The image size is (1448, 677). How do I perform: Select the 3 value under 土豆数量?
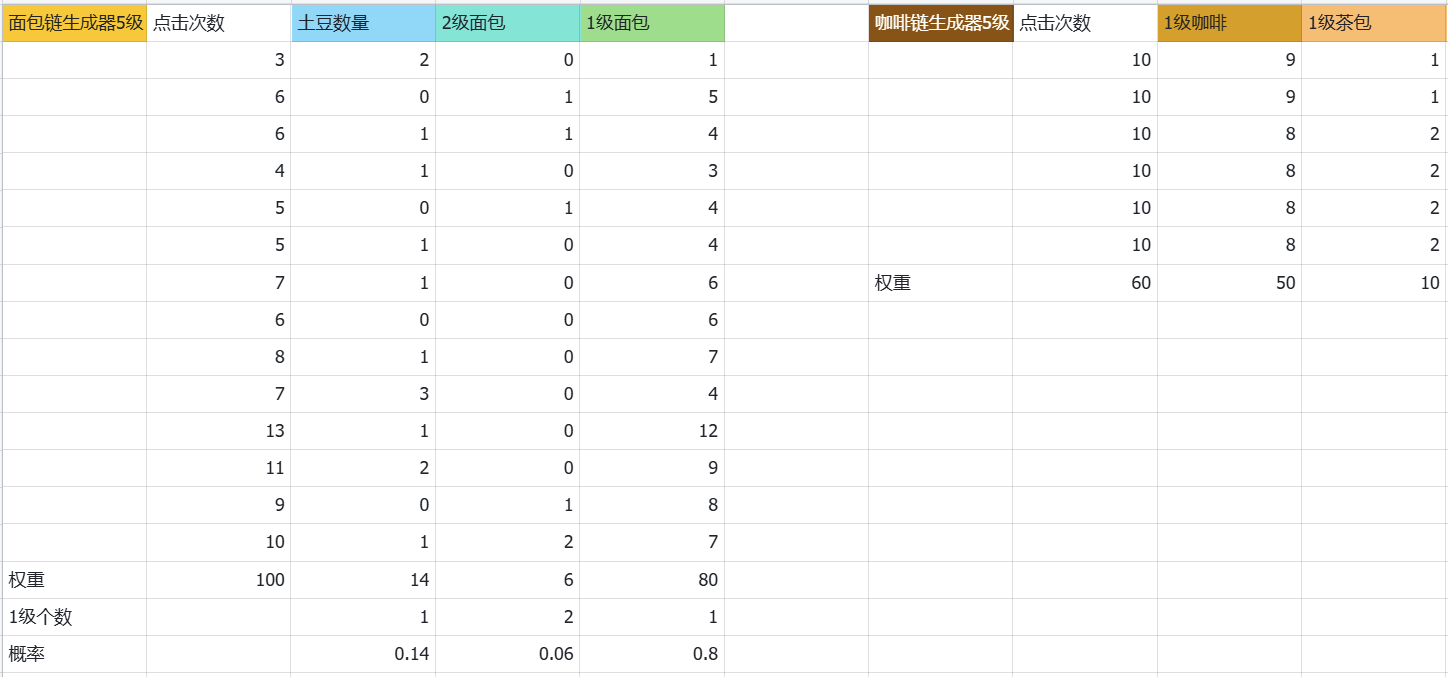[x=363, y=394]
